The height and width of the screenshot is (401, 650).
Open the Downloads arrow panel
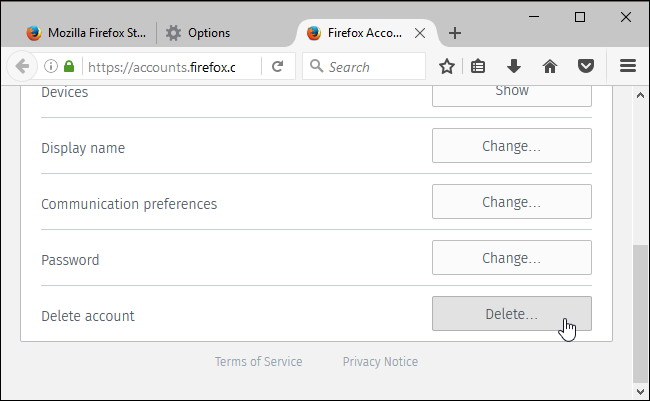coord(514,67)
